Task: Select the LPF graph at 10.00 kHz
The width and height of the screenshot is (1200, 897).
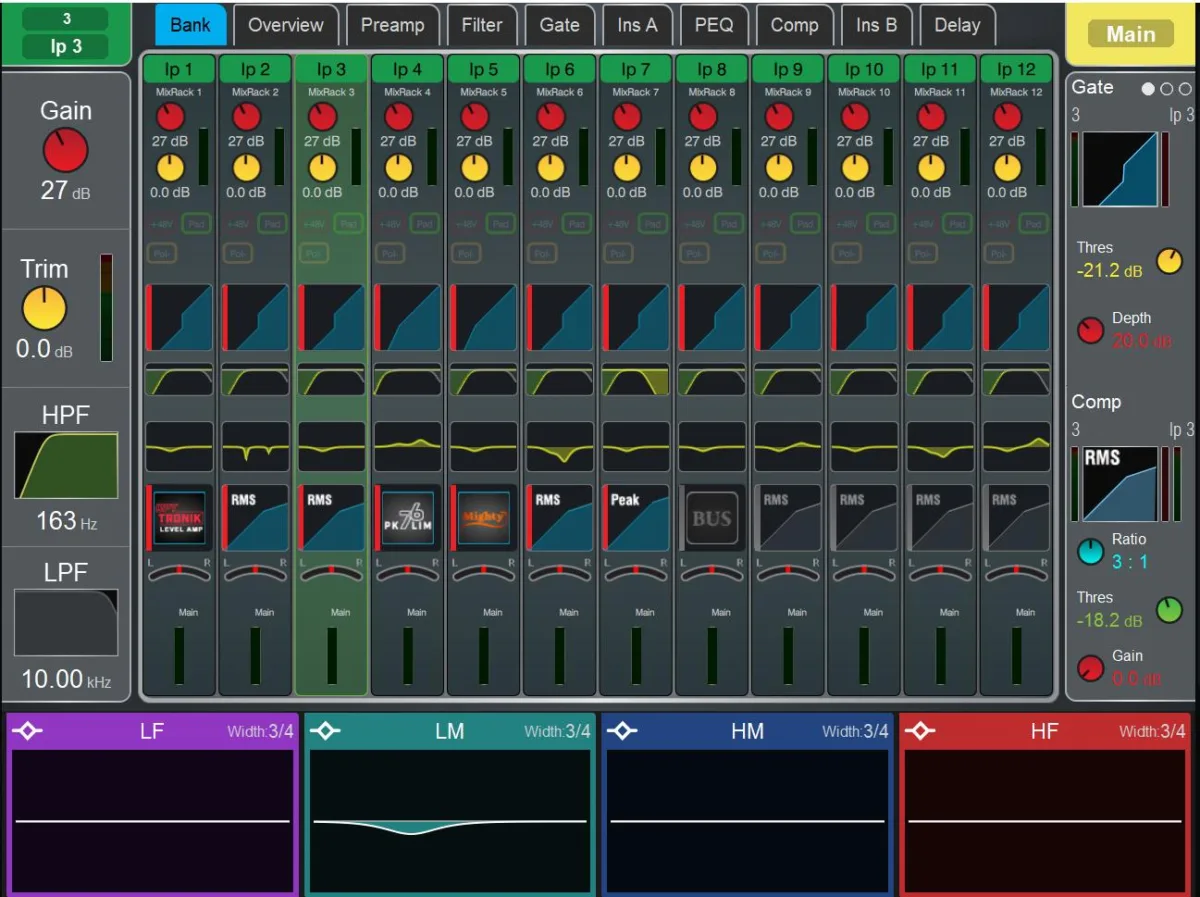Action: click(x=66, y=622)
